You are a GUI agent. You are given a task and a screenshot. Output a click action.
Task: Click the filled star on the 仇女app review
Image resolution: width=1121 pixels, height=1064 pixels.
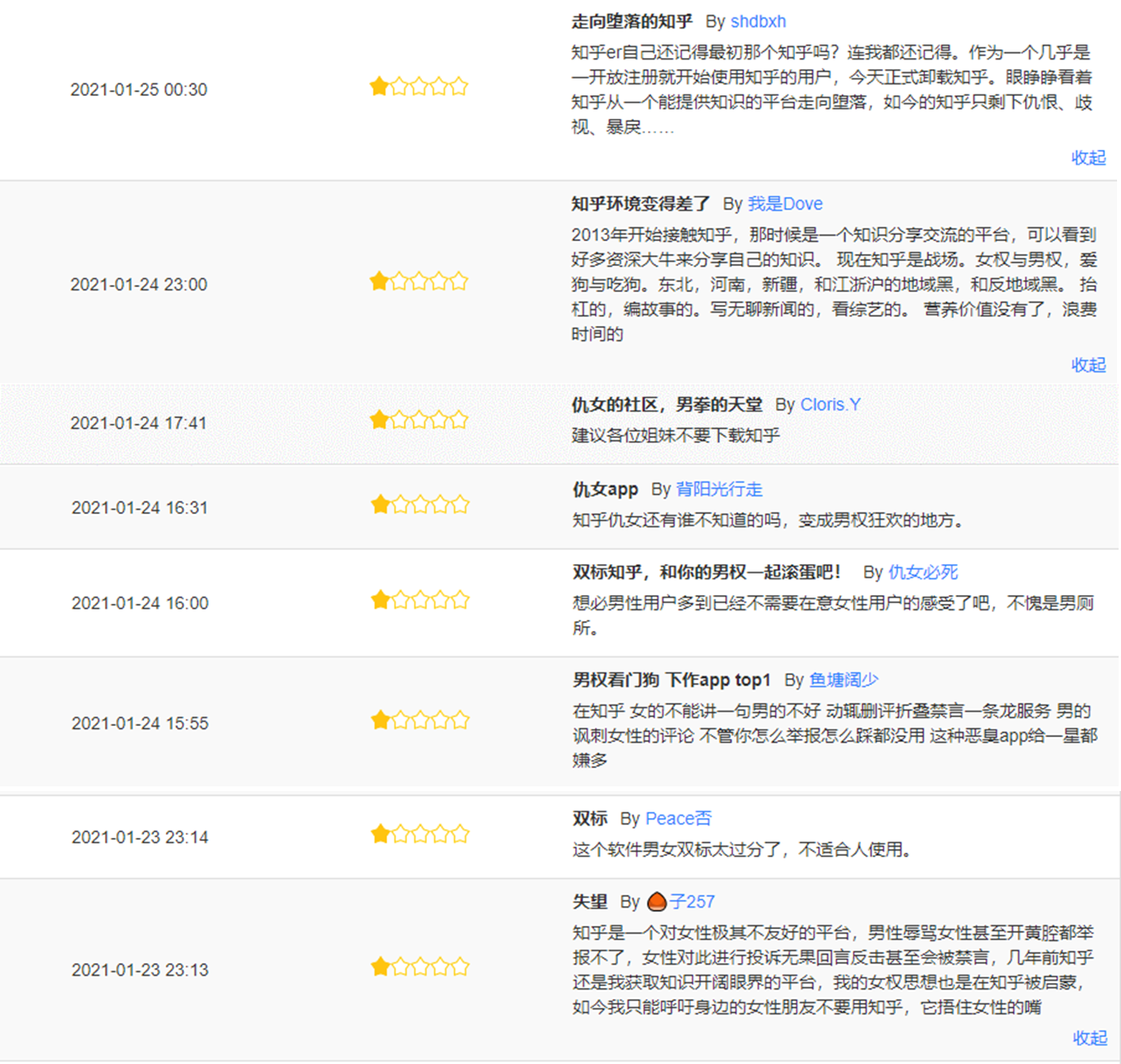(x=379, y=504)
